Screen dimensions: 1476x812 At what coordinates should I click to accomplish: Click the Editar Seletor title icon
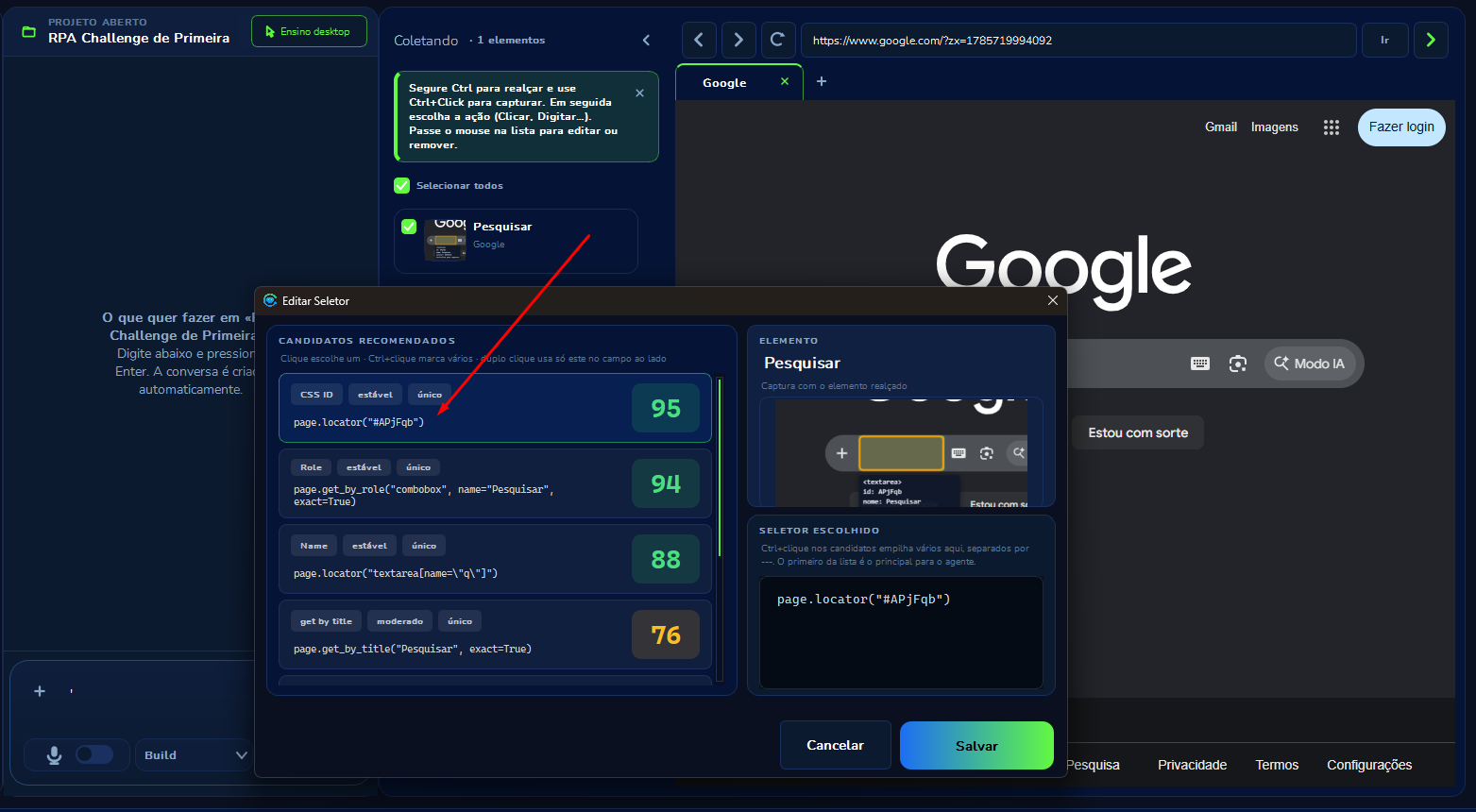(x=270, y=300)
